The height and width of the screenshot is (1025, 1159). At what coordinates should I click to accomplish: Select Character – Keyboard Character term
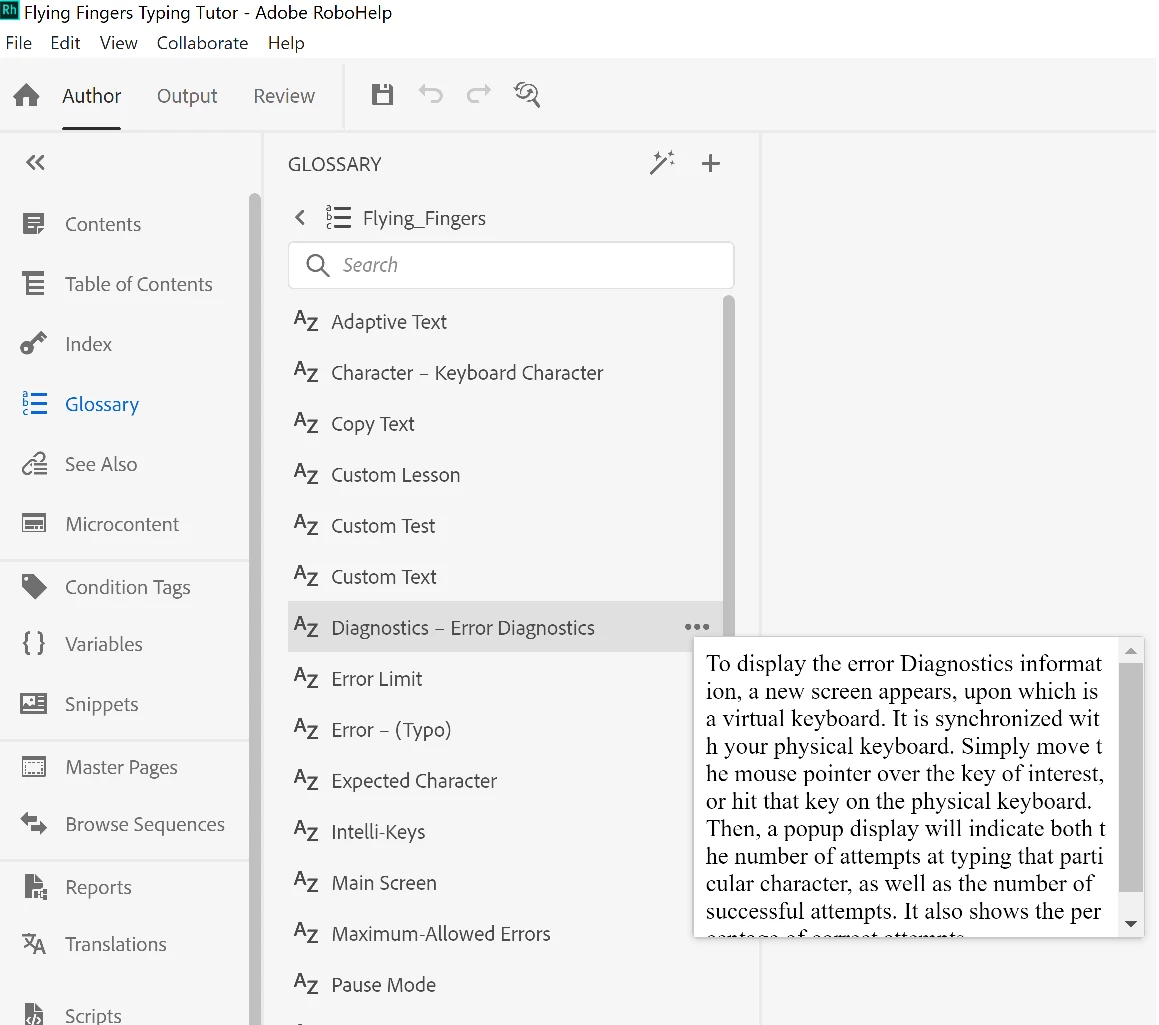coord(505,372)
